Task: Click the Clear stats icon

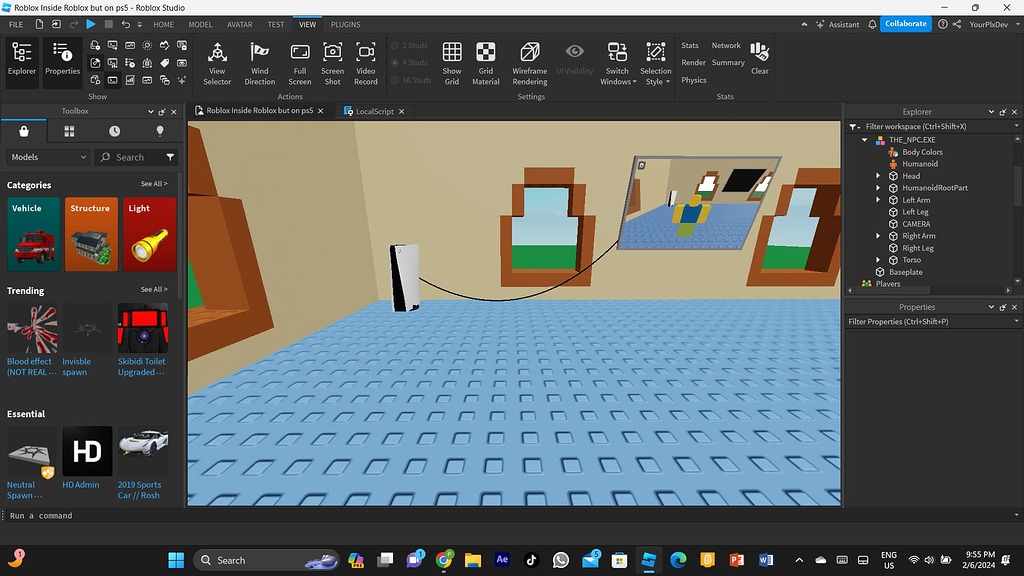Action: tap(760, 56)
